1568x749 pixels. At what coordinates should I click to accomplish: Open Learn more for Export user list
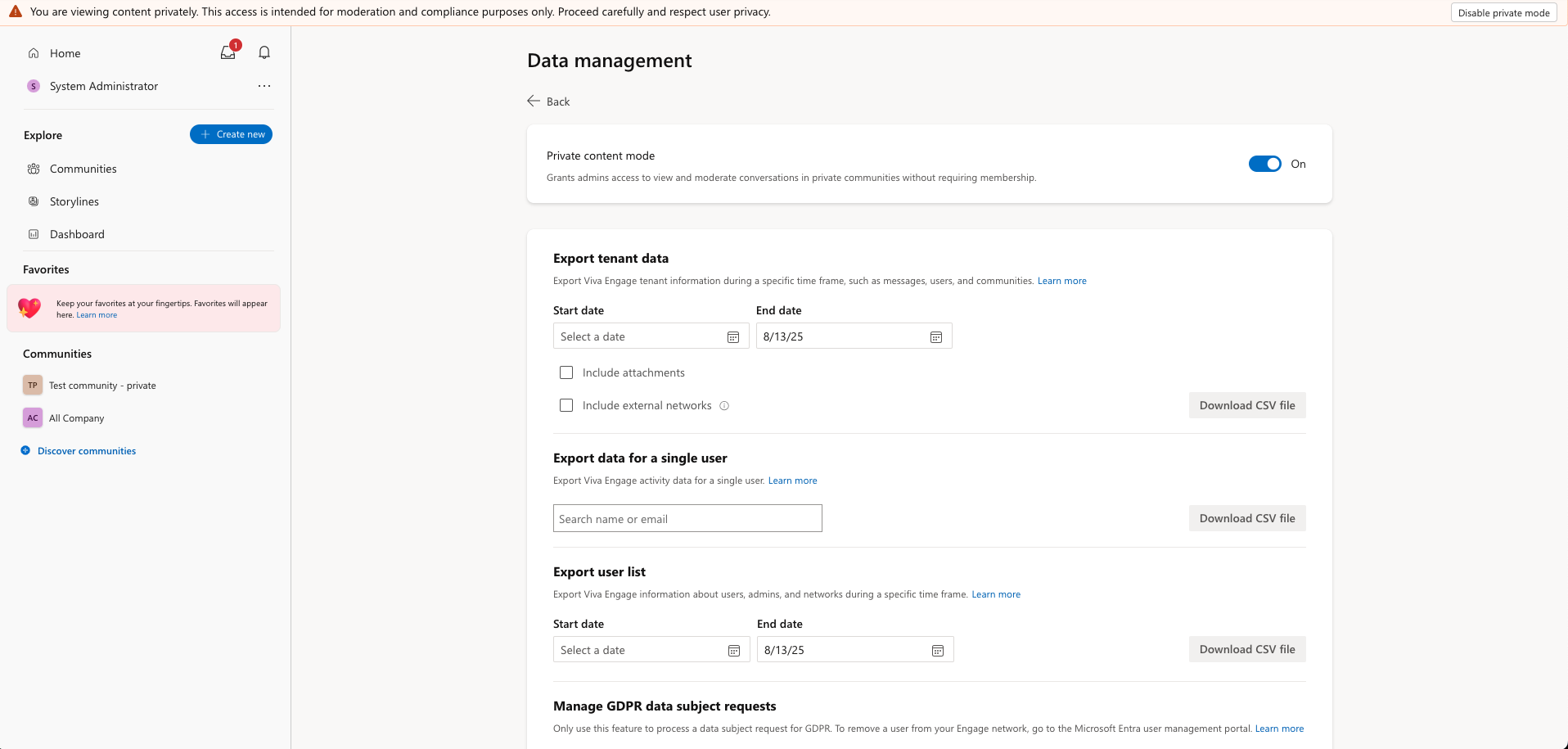(x=996, y=594)
